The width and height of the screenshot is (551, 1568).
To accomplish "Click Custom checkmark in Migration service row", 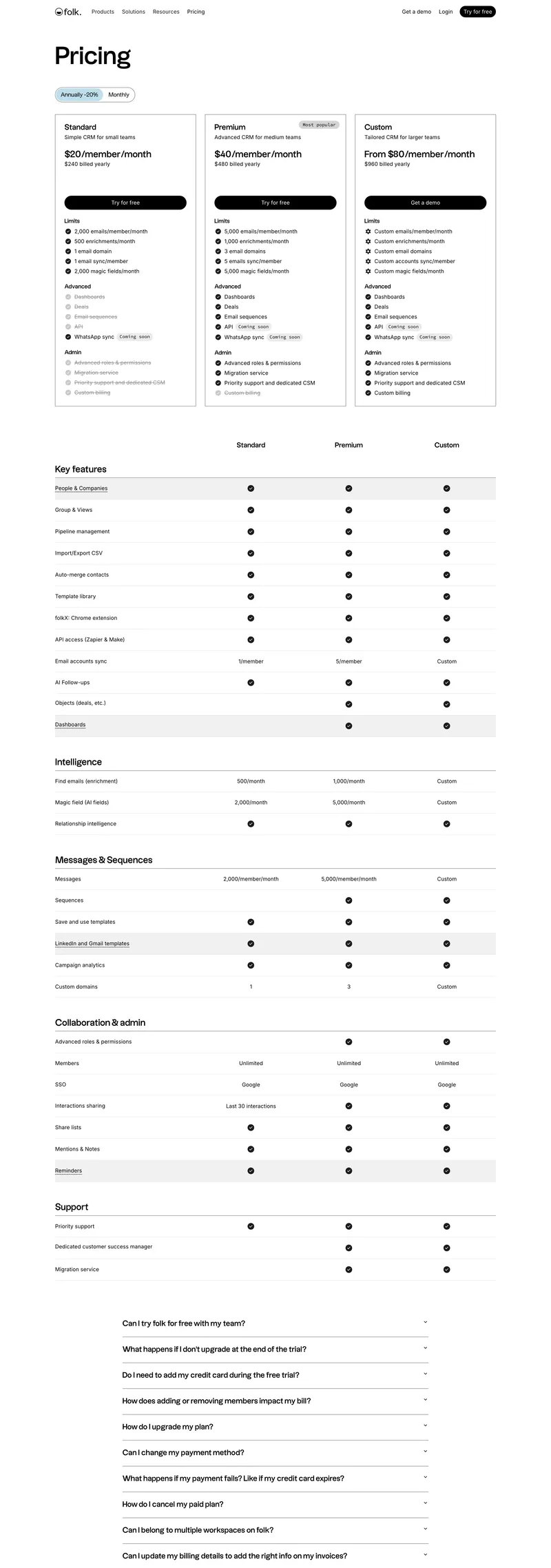I will 446,1269.
